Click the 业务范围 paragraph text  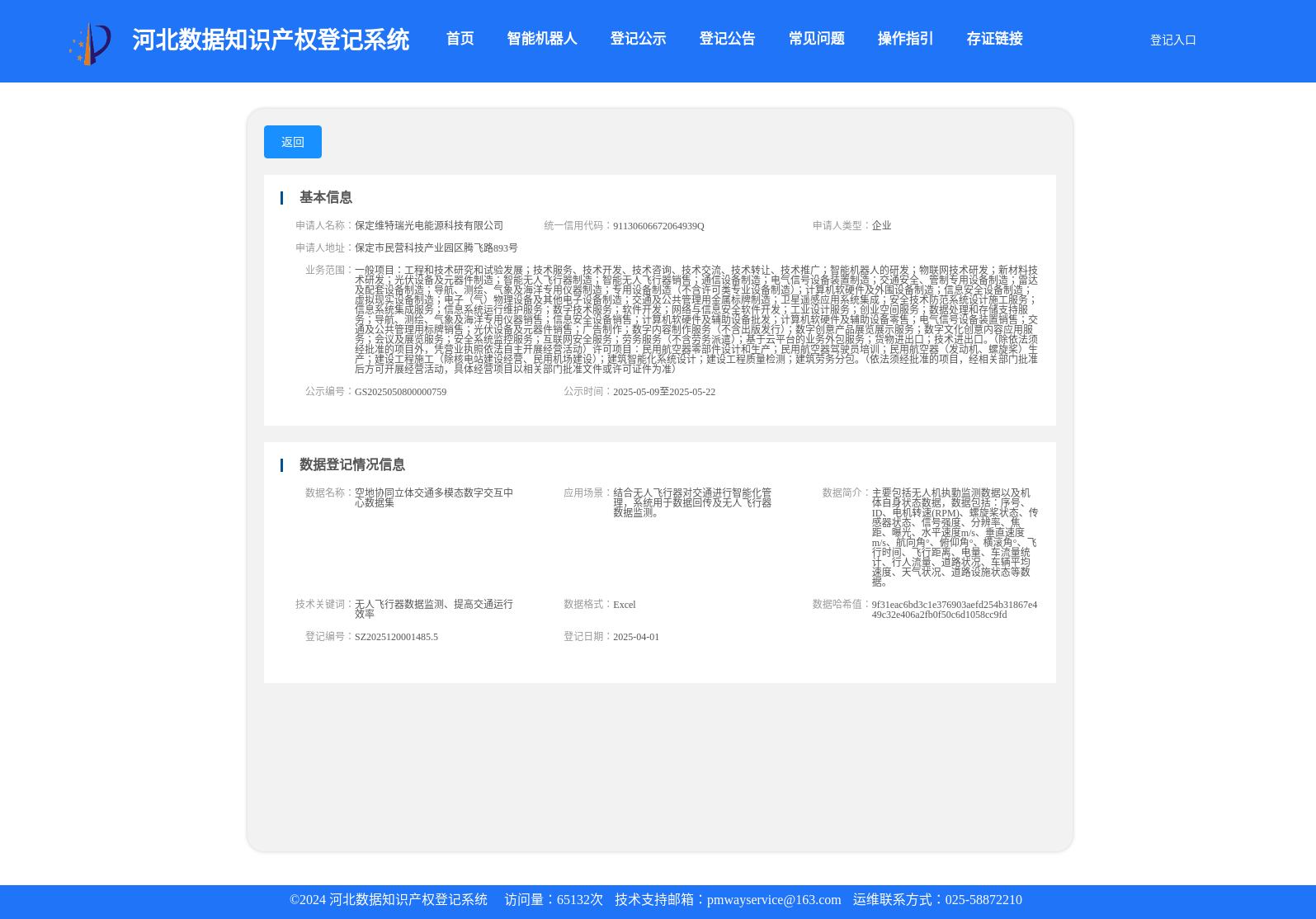point(696,319)
